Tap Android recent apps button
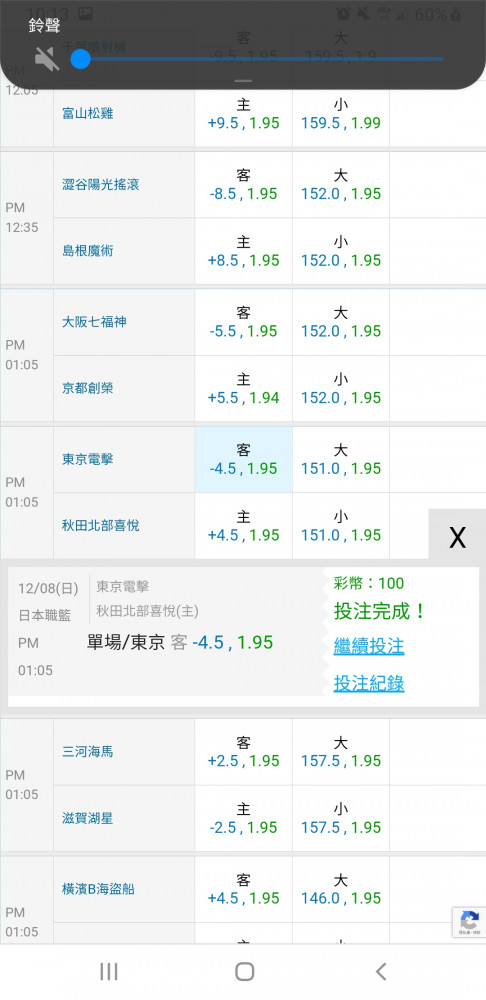The width and height of the screenshot is (486, 1000). [109, 971]
